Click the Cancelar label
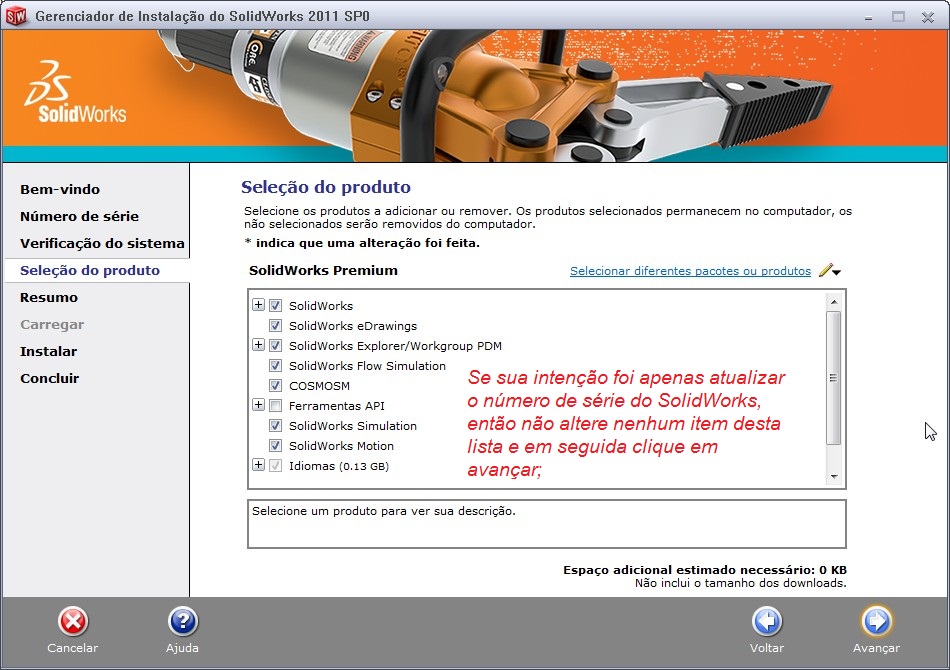950x670 pixels. point(73,648)
